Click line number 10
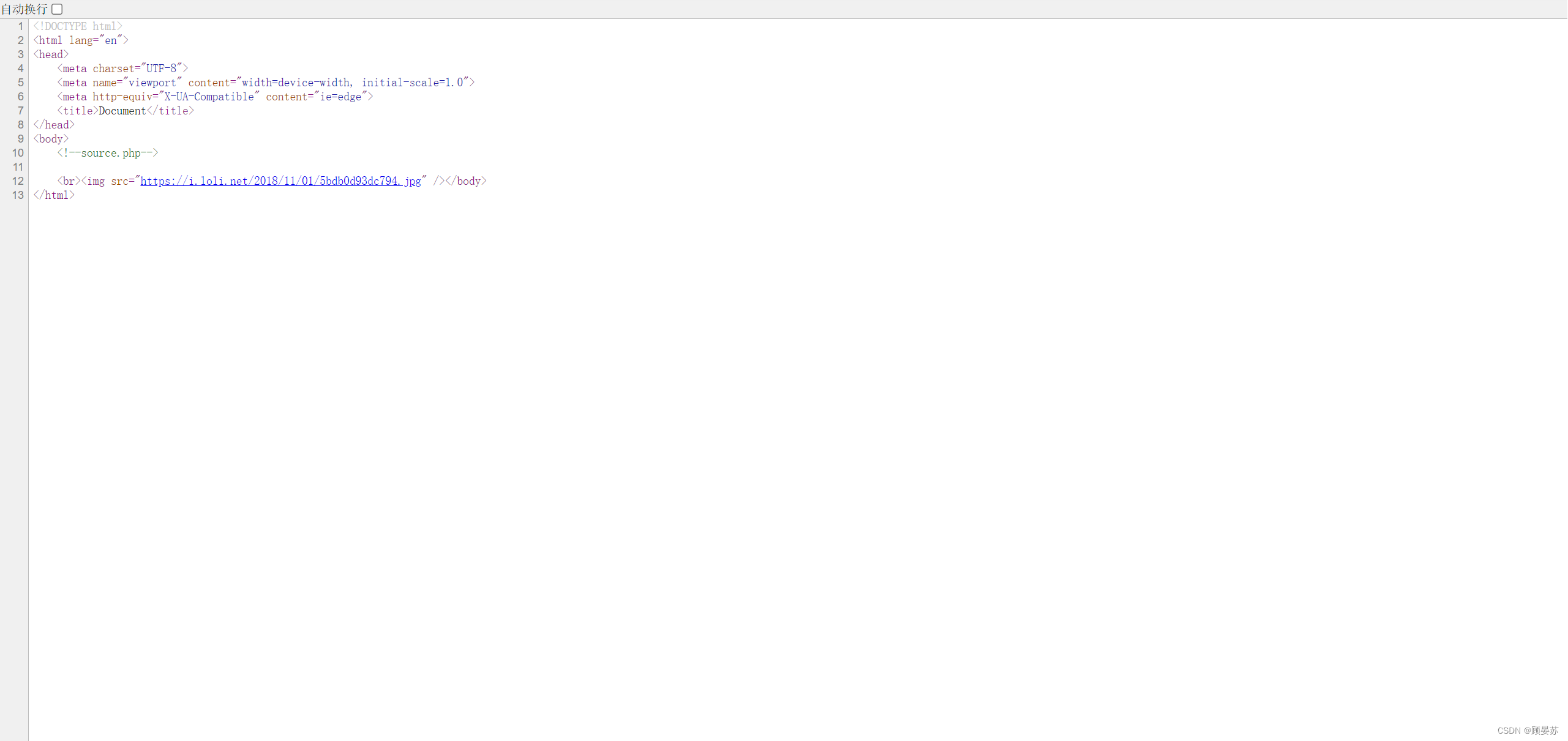This screenshot has width=1568, height=741. [18, 153]
